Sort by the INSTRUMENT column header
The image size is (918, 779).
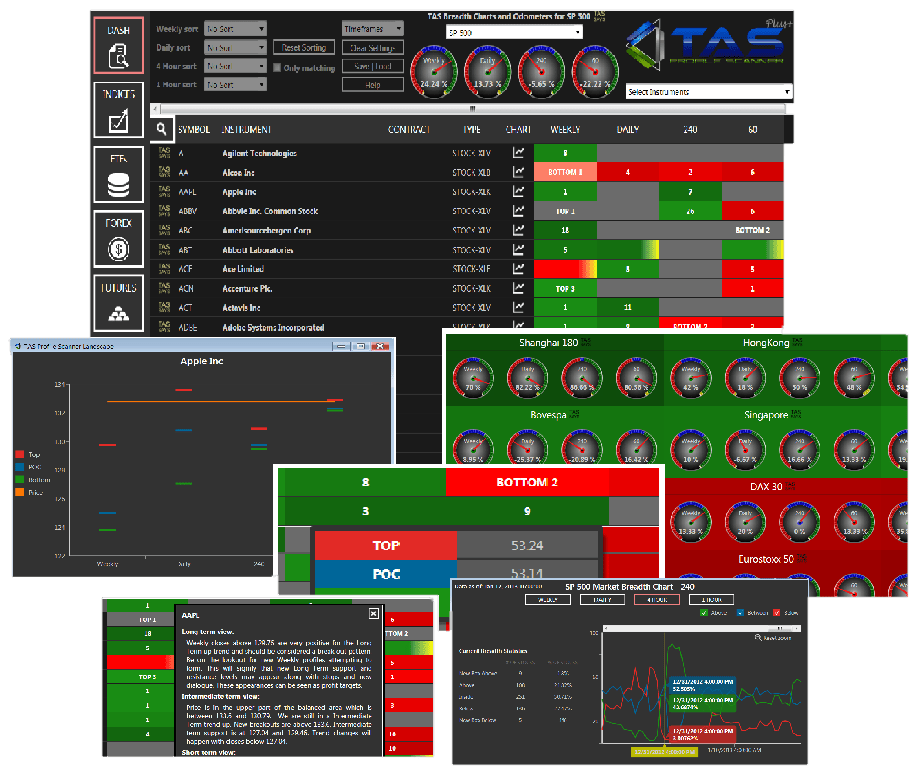click(246, 129)
